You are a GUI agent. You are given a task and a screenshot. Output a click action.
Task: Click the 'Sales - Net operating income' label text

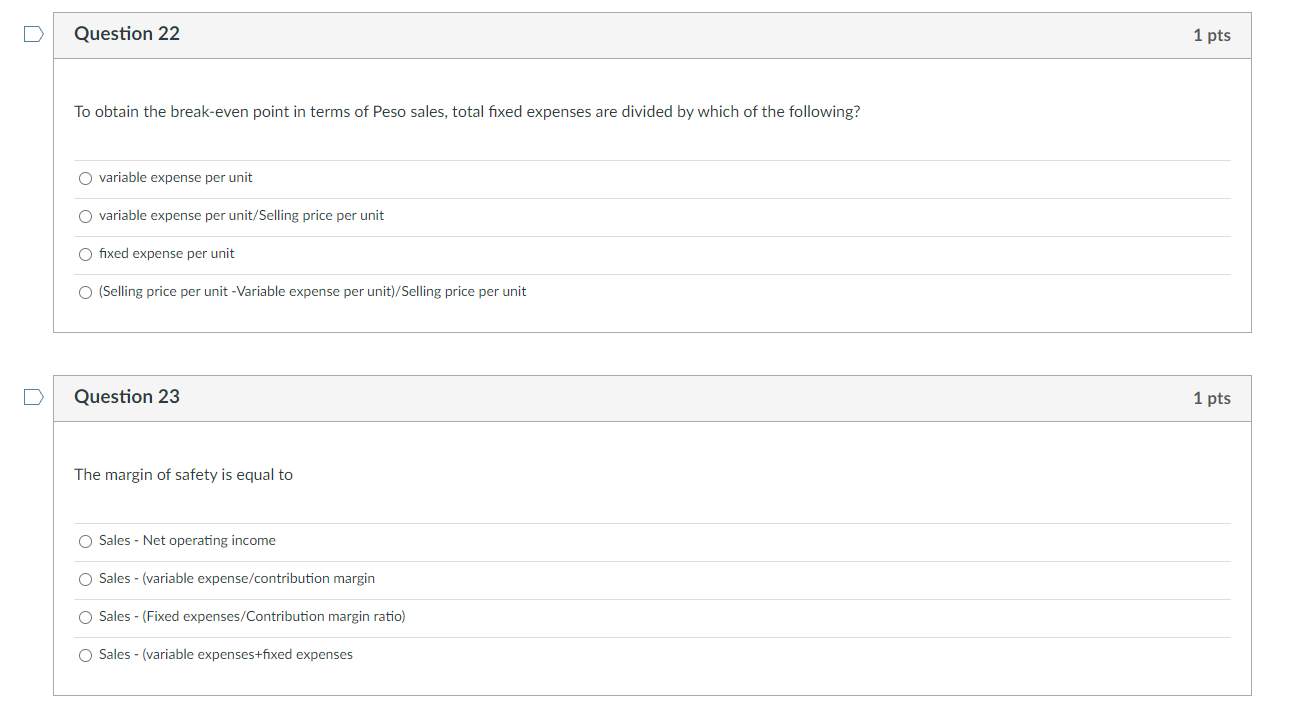pyautogui.click(x=187, y=541)
